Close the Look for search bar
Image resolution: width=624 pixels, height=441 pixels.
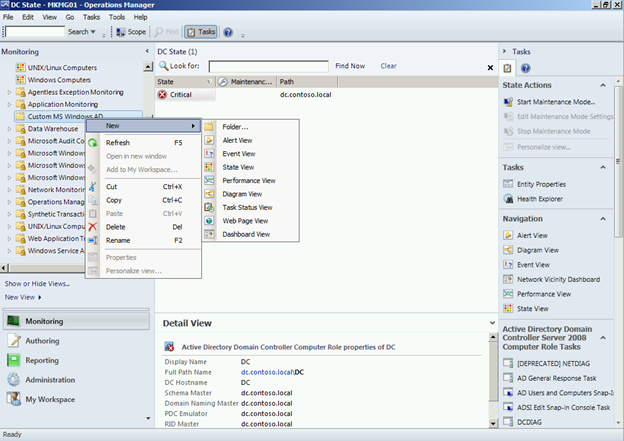[490, 68]
